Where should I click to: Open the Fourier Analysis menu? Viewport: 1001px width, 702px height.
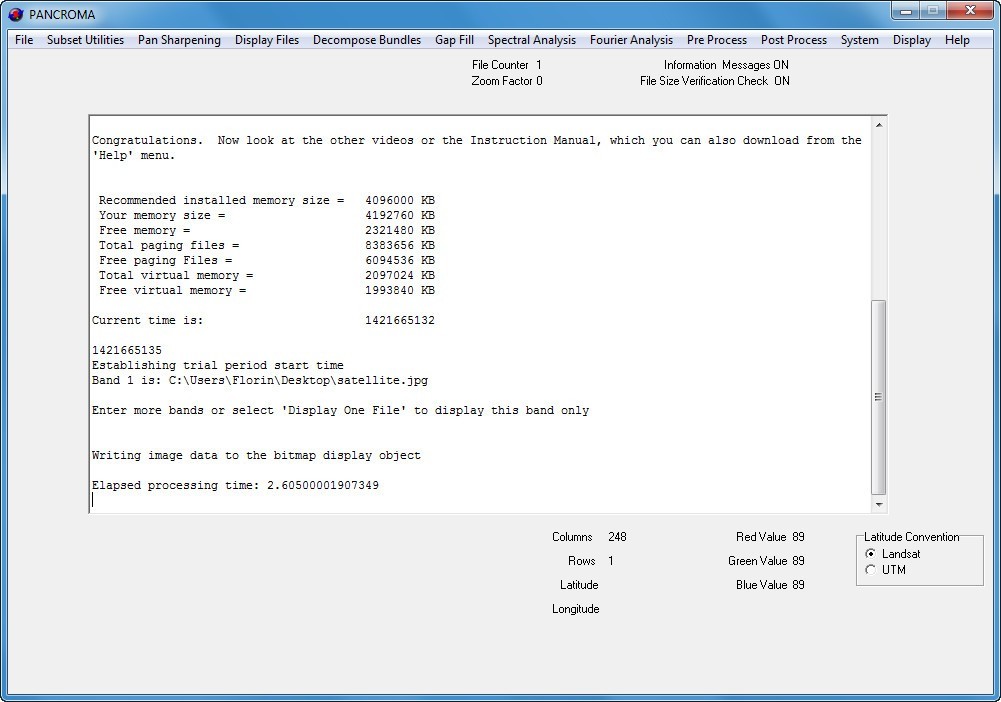(x=631, y=40)
